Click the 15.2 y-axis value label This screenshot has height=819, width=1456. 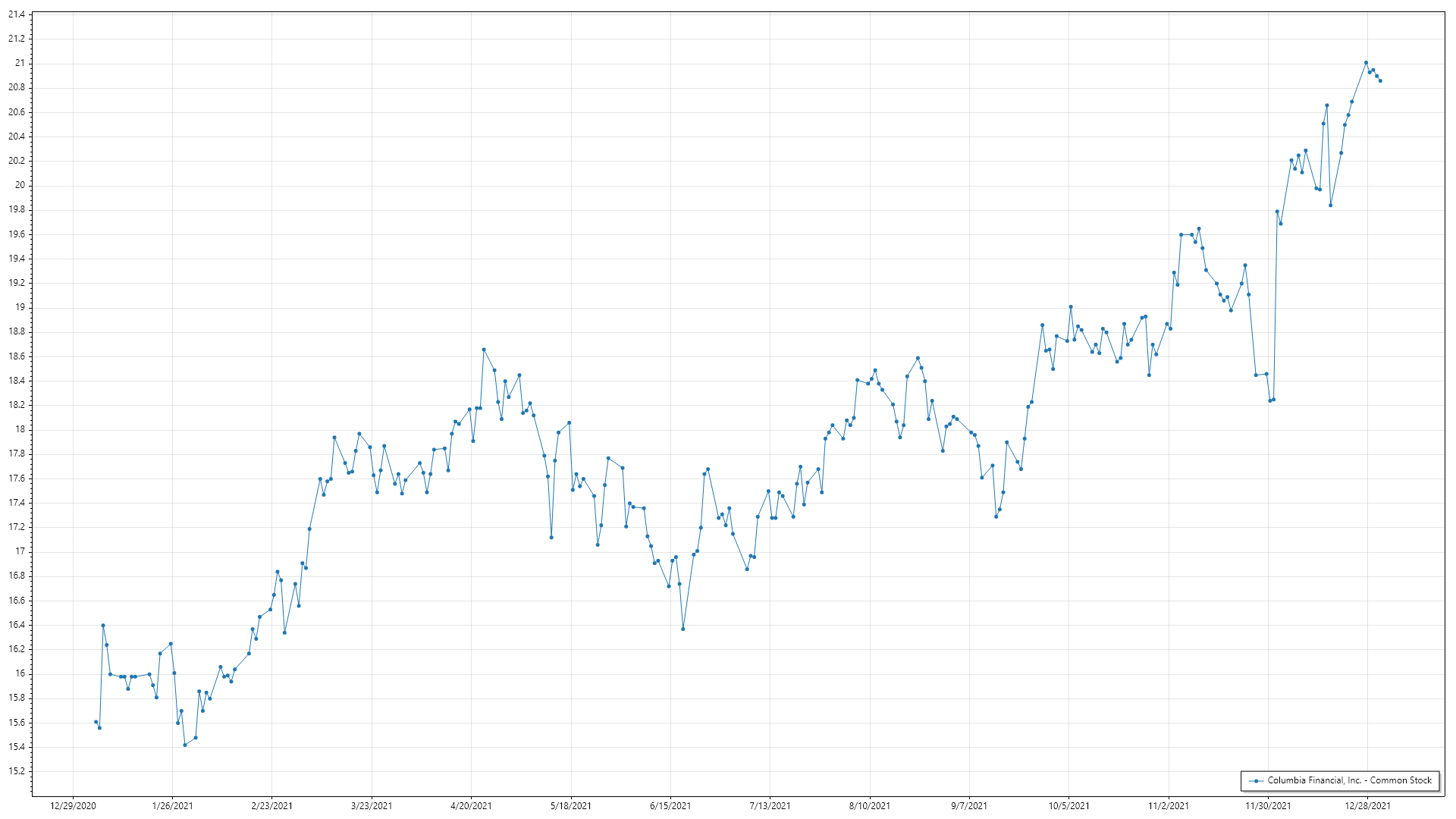point(17,771)
